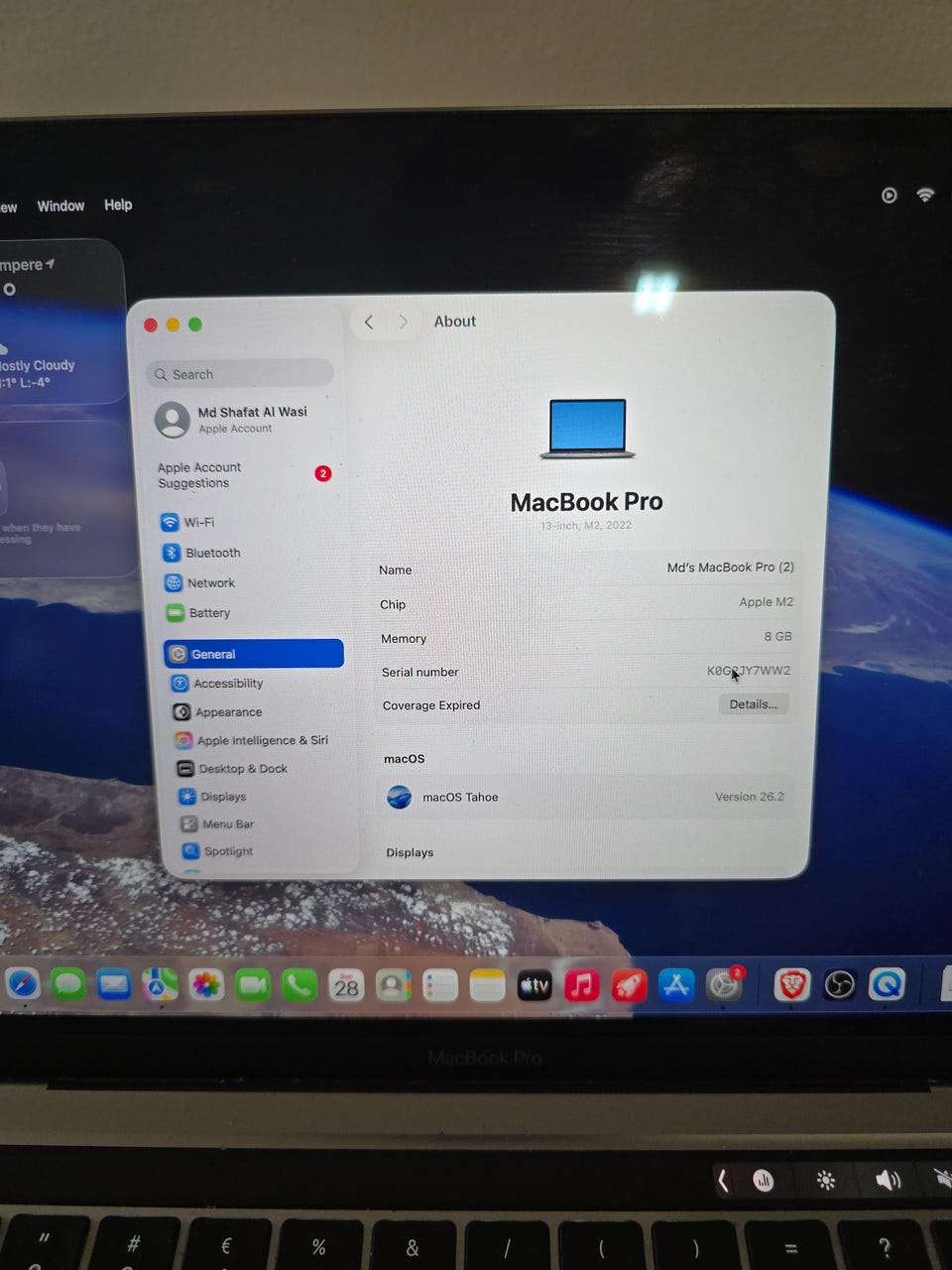Click the serial number value
This screenshot has height=1270, width=952.
749,671
